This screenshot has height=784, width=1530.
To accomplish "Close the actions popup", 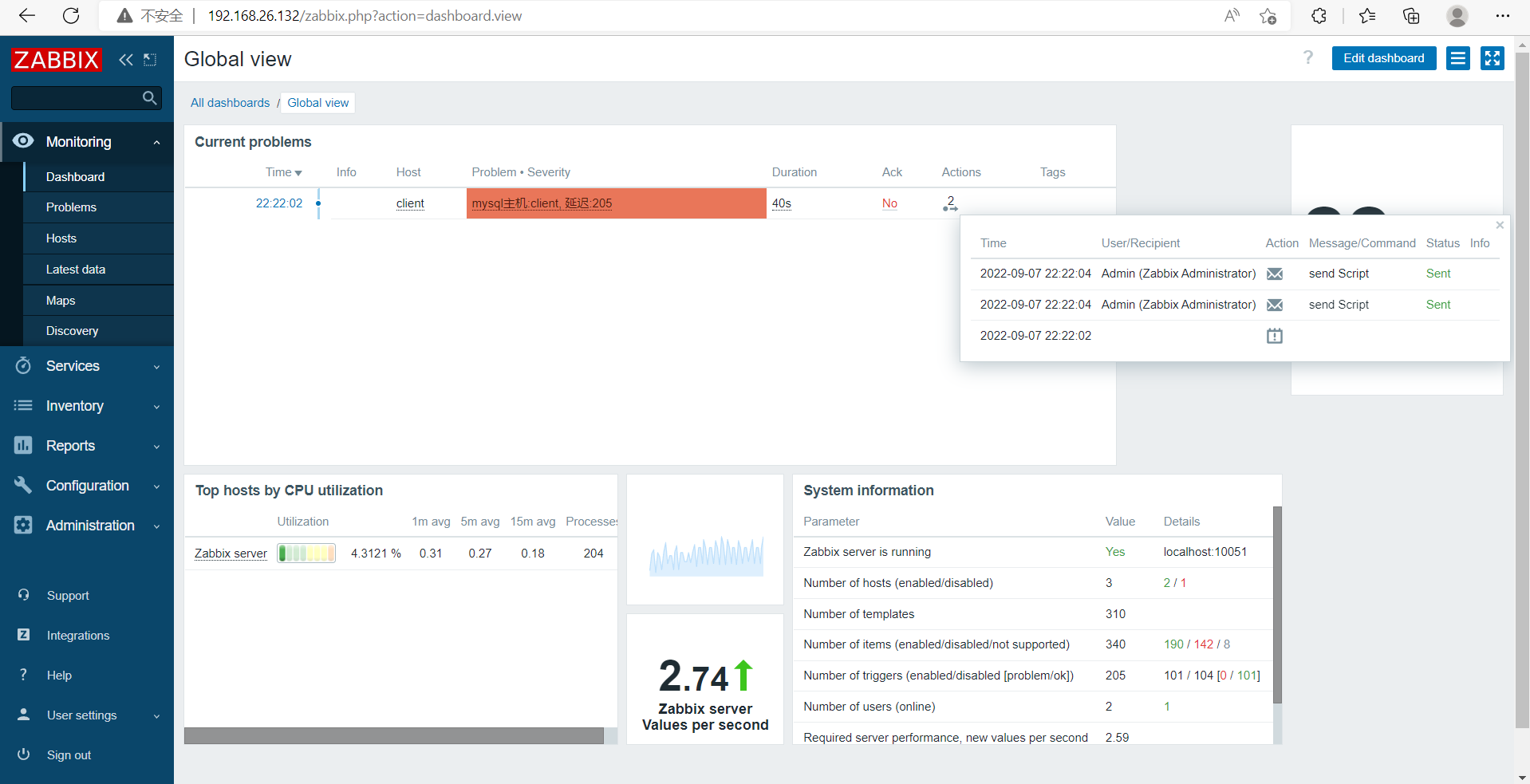I will 1500,225.
